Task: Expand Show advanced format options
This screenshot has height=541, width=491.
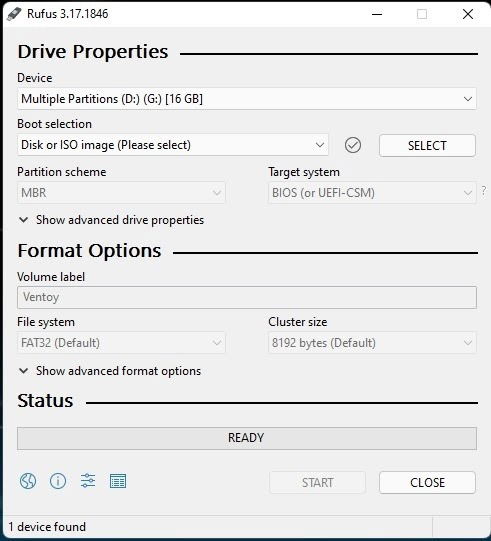Action: click(110, 371)
